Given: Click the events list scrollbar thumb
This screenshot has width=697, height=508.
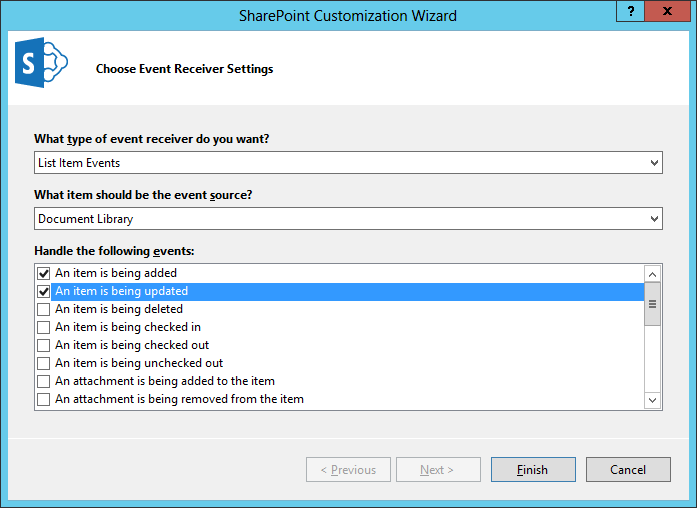Looking at the screenshot, I should [x=653, y=304].
